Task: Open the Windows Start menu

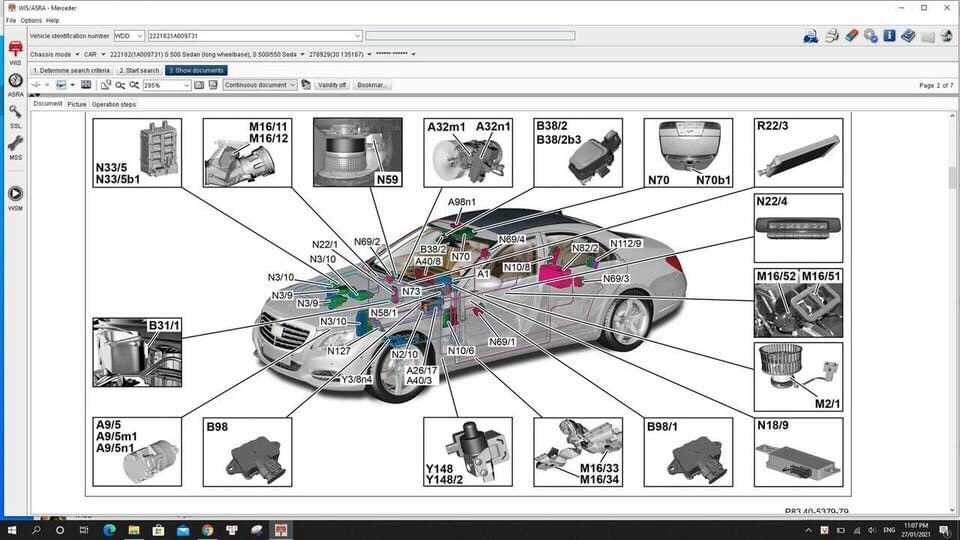Action: [x=12, y=530]
